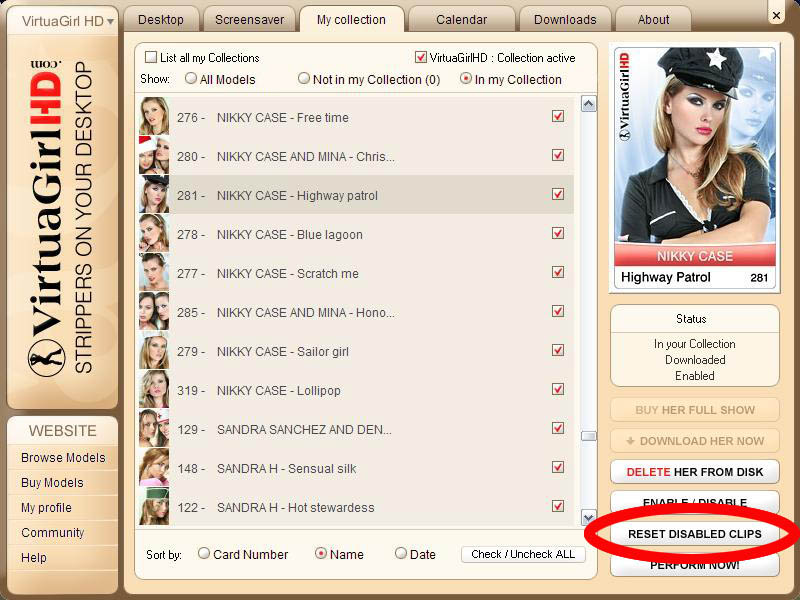
Task: Click the scroll up arrow of list
Action: tap(588, 104)
